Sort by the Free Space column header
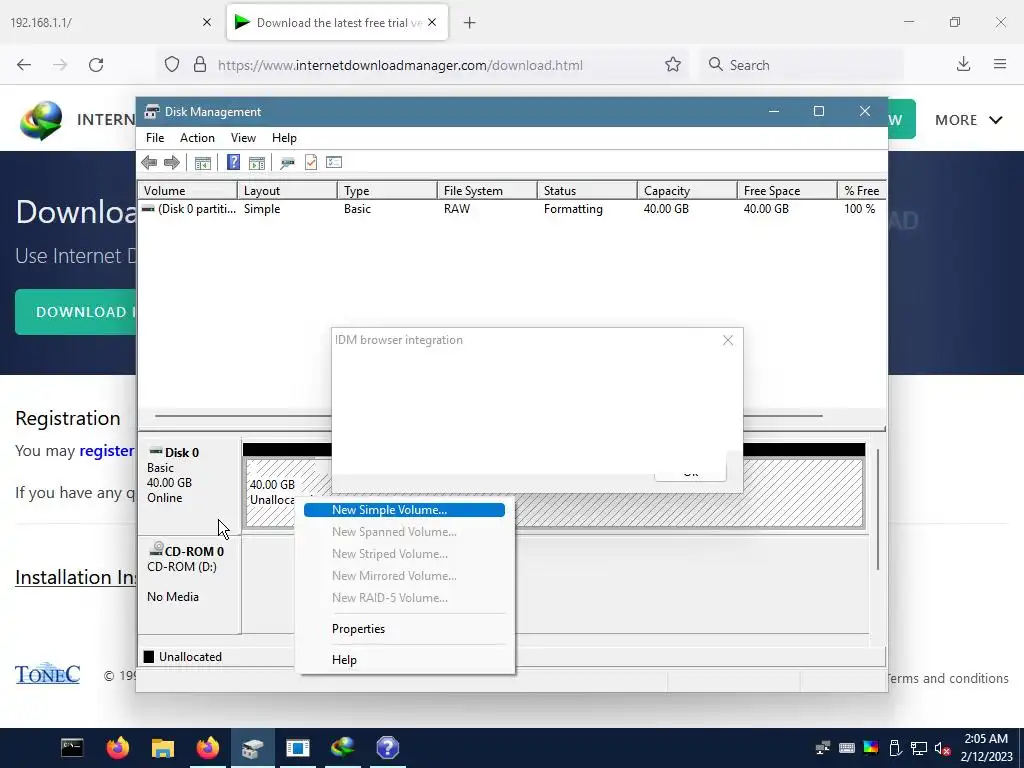Viewport: 1024px width, 768px height. coord(787,191)
